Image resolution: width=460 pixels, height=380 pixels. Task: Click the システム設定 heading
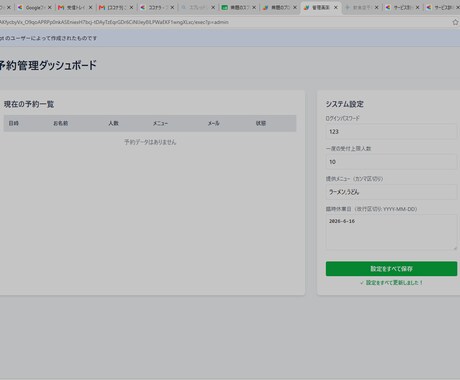point(345,104)
